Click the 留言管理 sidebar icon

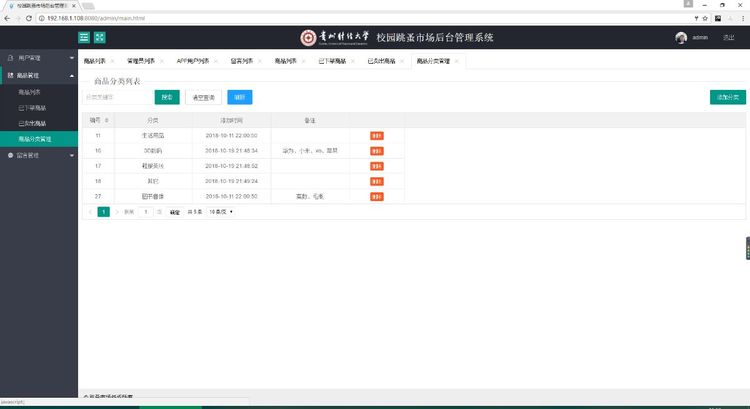pos(11,155)
